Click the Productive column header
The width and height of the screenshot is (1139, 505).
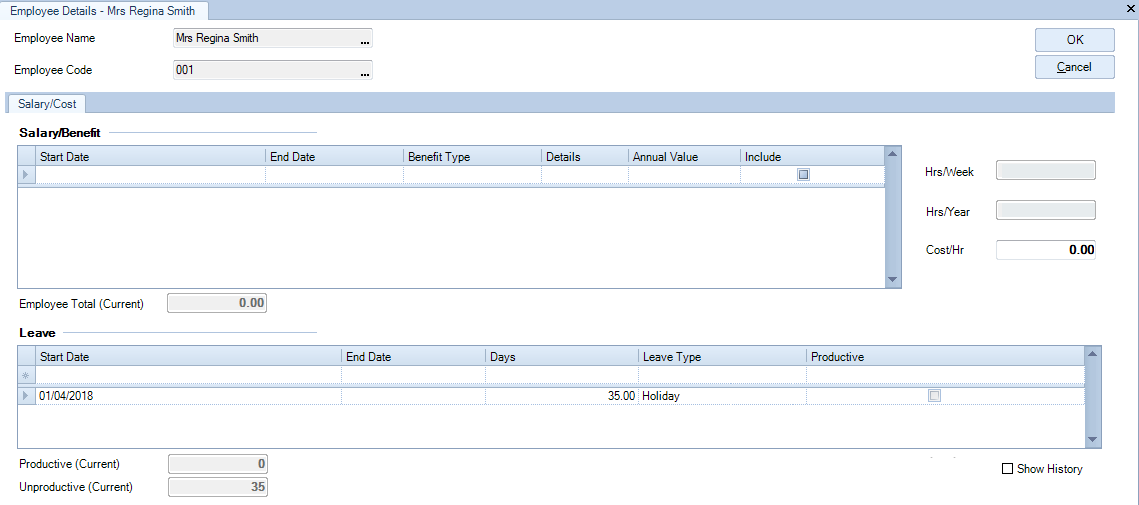945,357
